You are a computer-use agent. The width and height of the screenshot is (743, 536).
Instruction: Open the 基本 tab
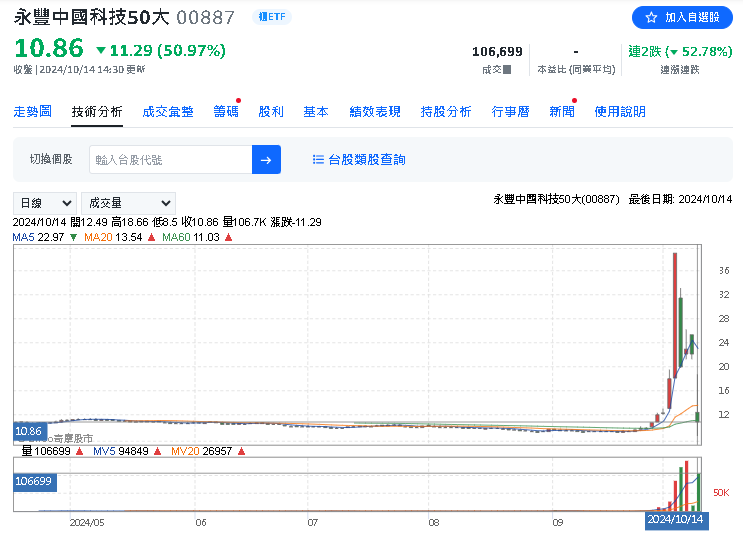316,111
